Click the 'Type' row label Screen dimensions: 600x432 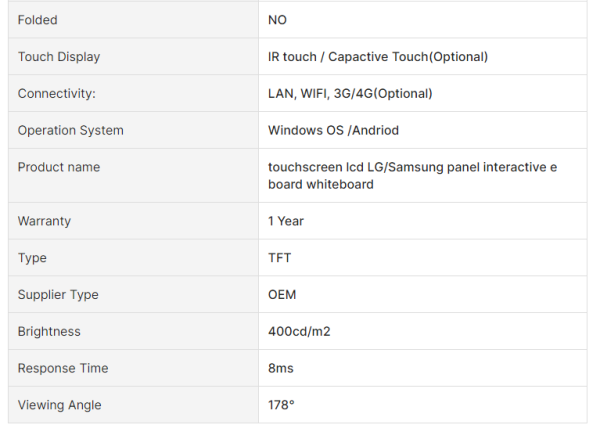tap(32, 258)
